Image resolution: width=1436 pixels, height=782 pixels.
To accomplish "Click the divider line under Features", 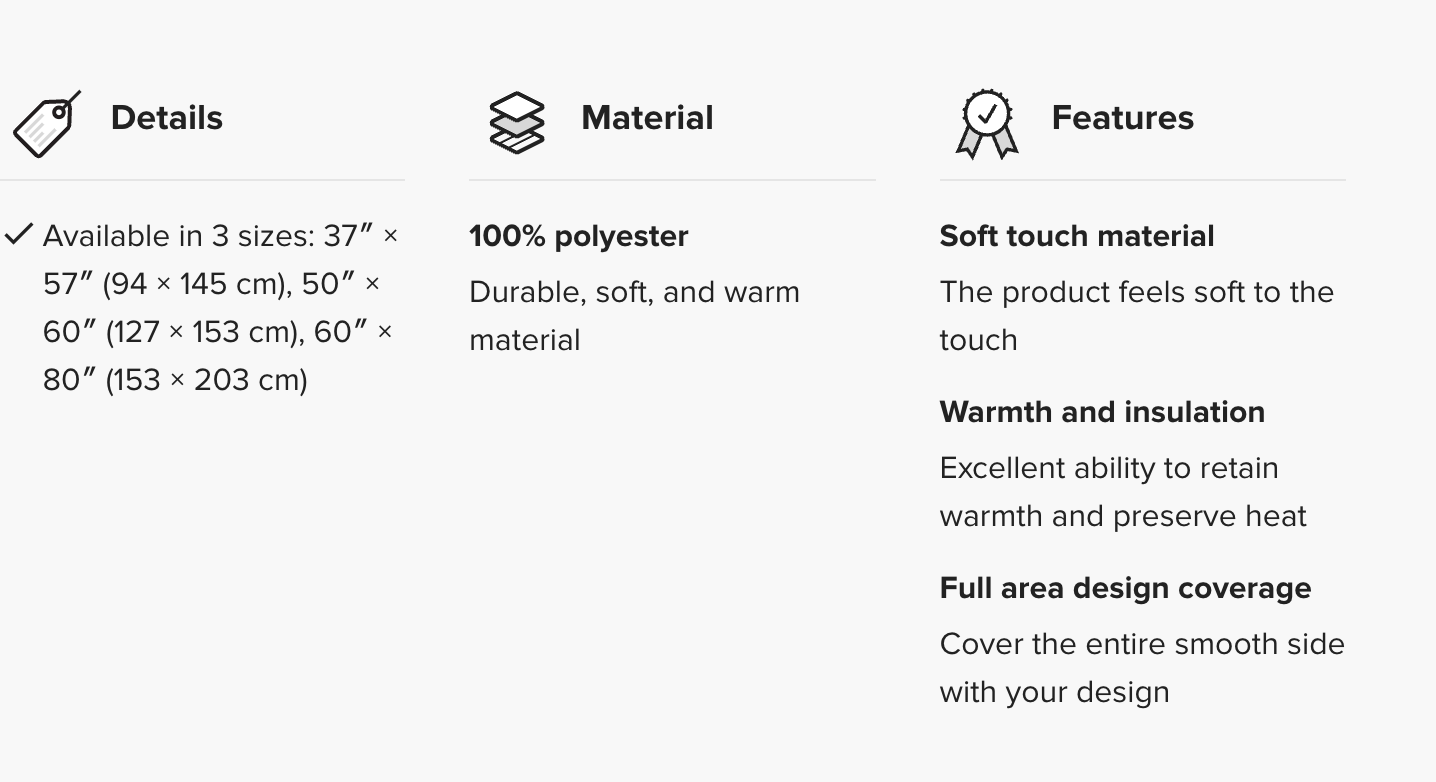I will click(1142, 180).
